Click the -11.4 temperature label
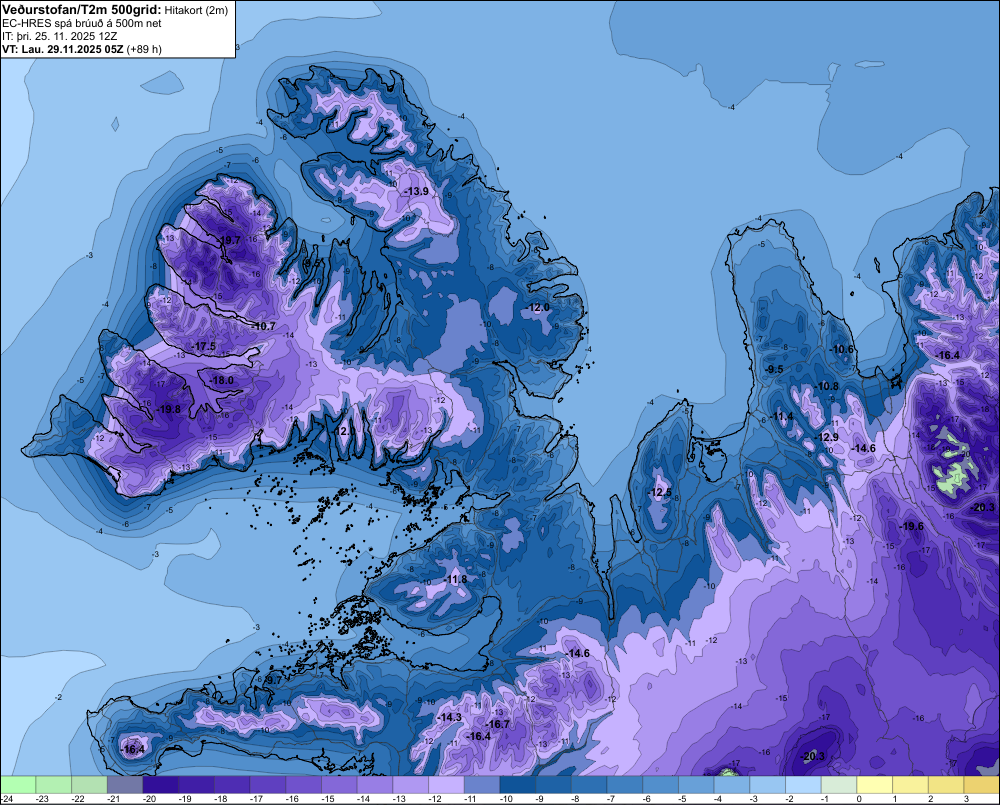The image size is (1000, 805). (782, 417)
